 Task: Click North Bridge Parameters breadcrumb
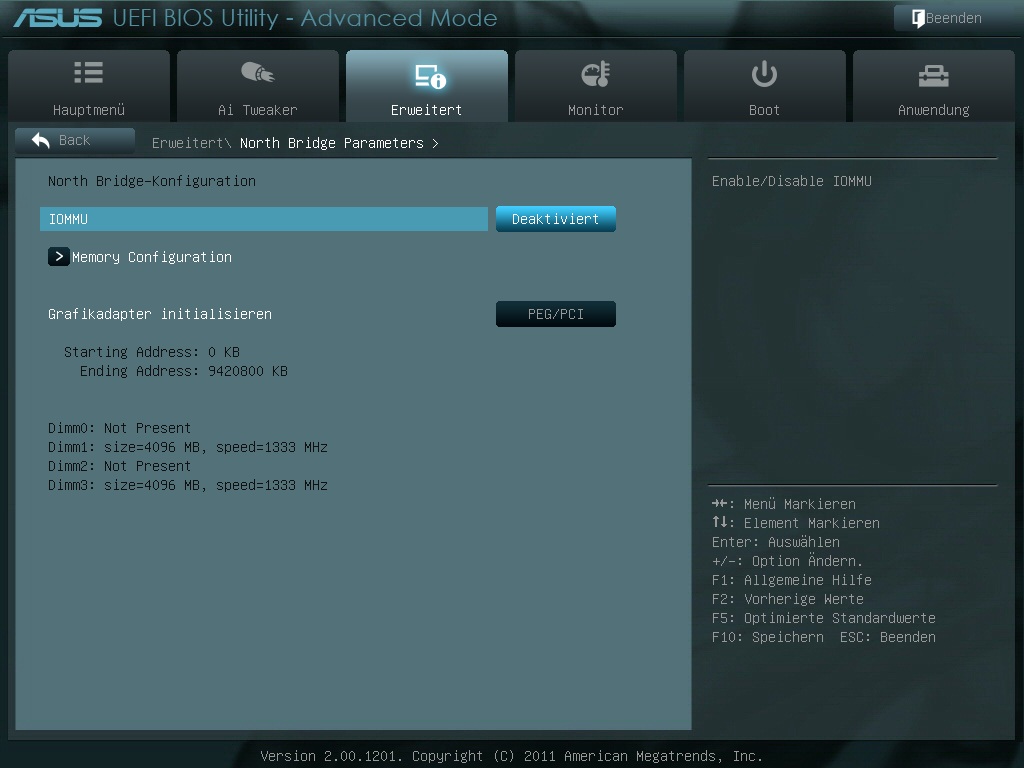pos(332,143)
